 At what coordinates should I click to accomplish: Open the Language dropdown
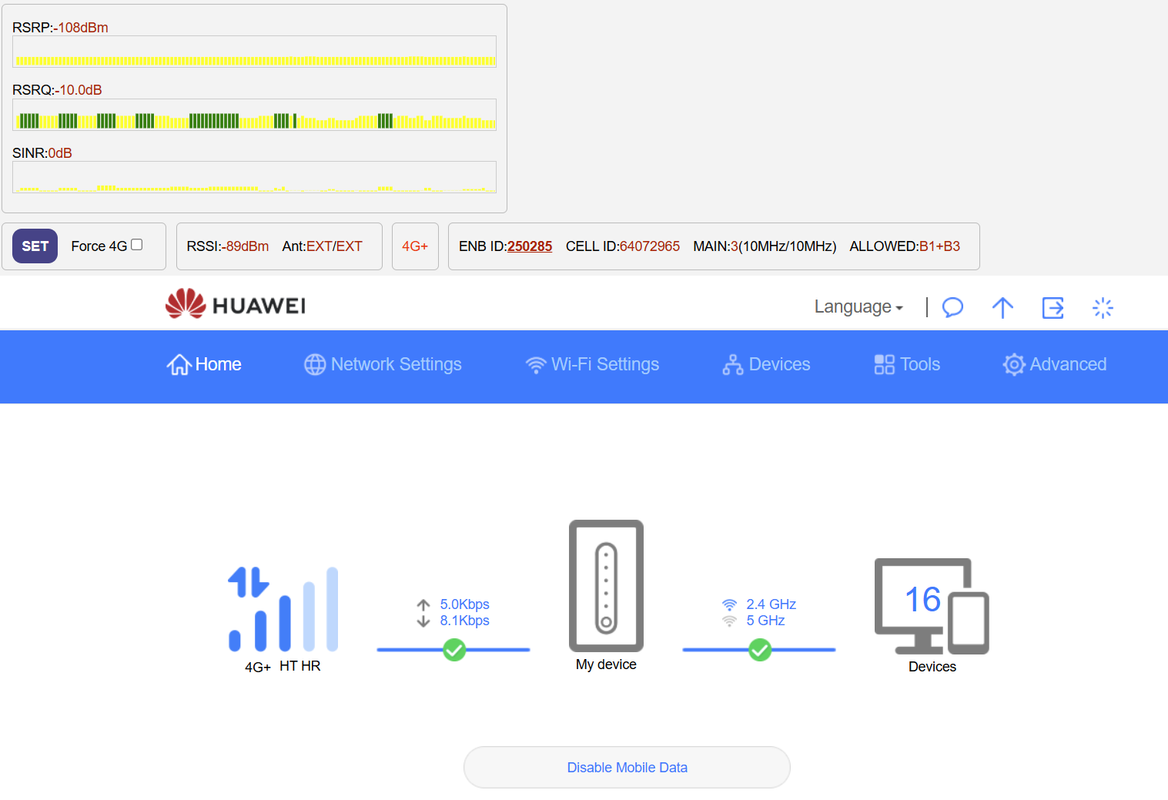tap(858, 307)
